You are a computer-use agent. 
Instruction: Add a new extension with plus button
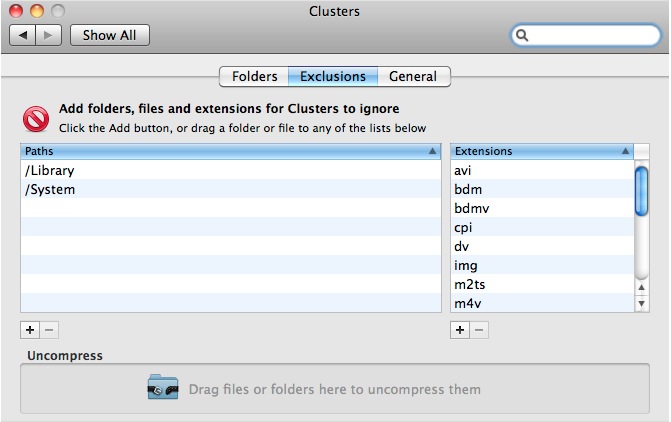click(x=460, y=329)
